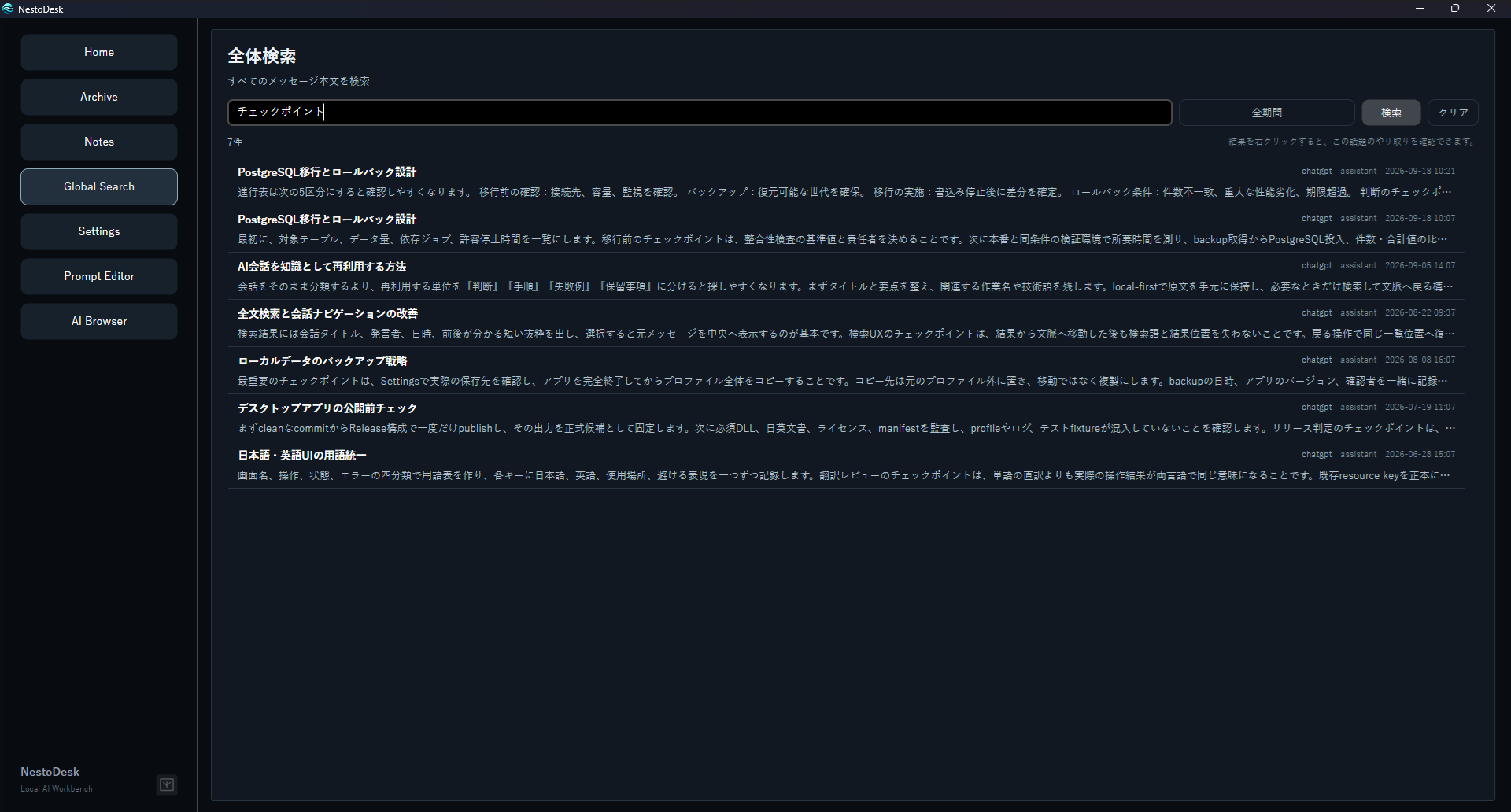1511x812 pixels.
Task: Focus the search field containing チェックポイント
Action: (700, 113)
